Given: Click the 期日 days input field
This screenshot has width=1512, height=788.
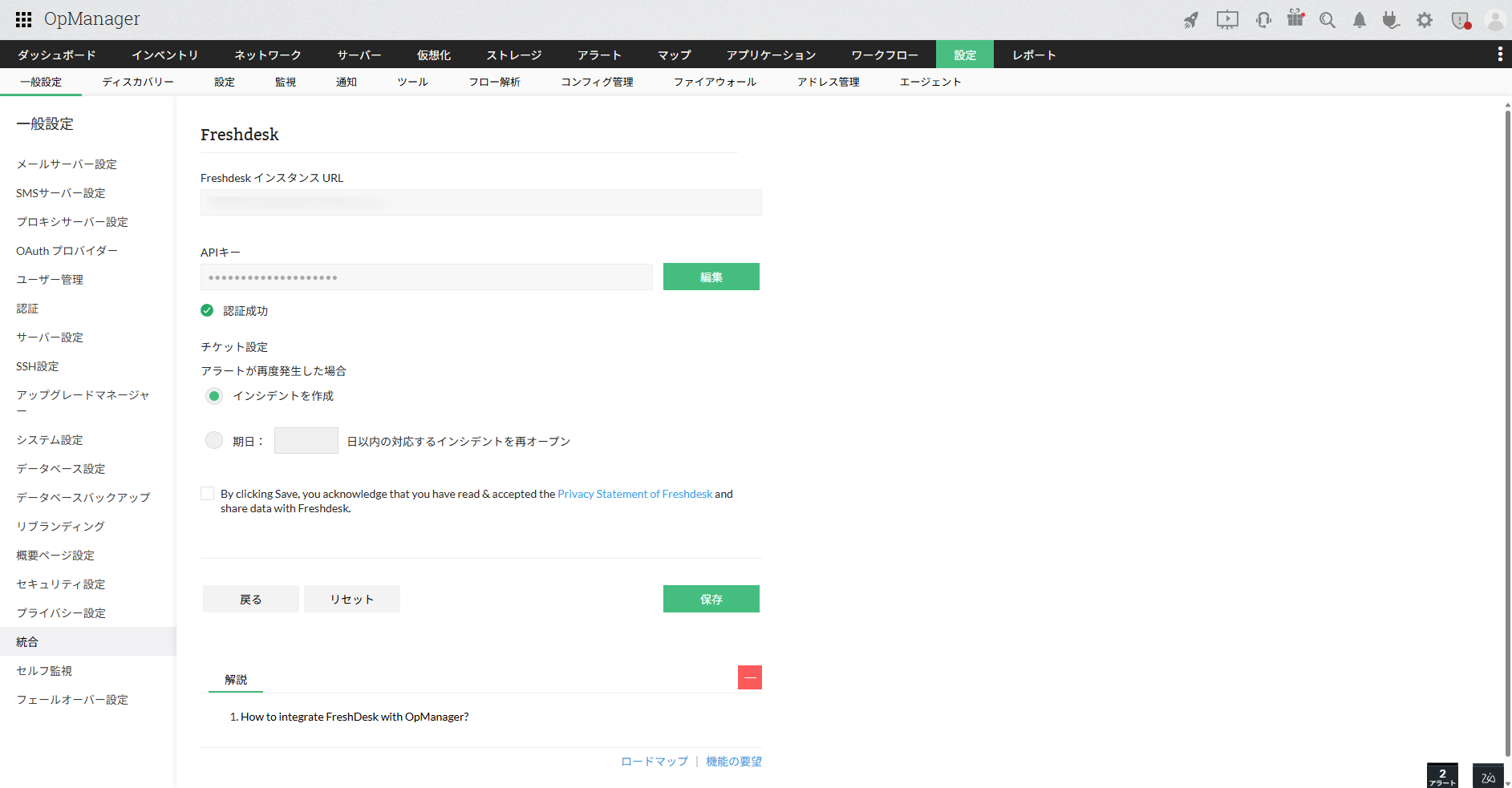Looking at the screenshot, I should pyautogui.click(x=306, y=440).
